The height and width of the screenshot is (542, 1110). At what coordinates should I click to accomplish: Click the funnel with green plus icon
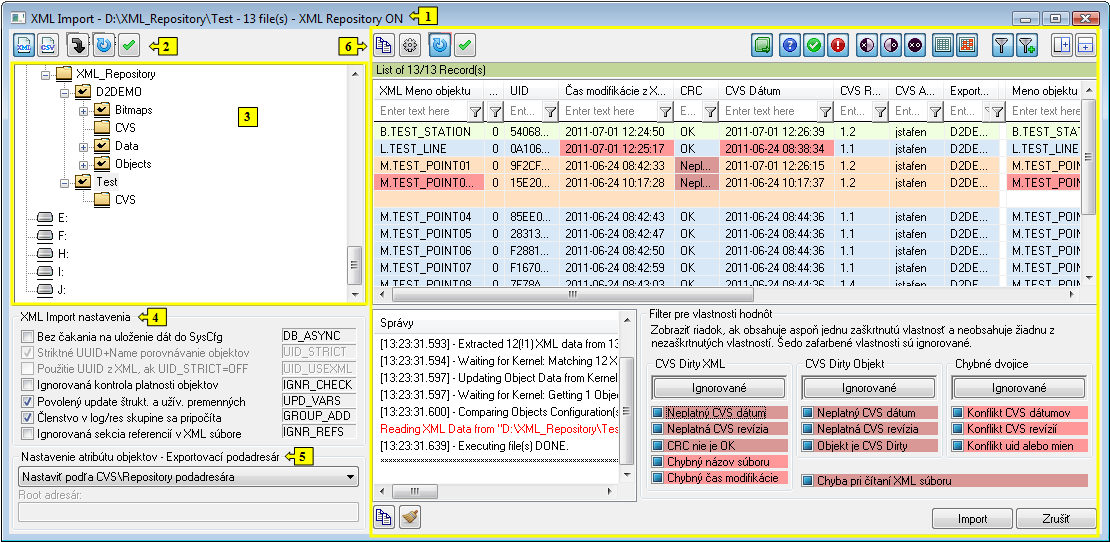tap(1026, 45)
